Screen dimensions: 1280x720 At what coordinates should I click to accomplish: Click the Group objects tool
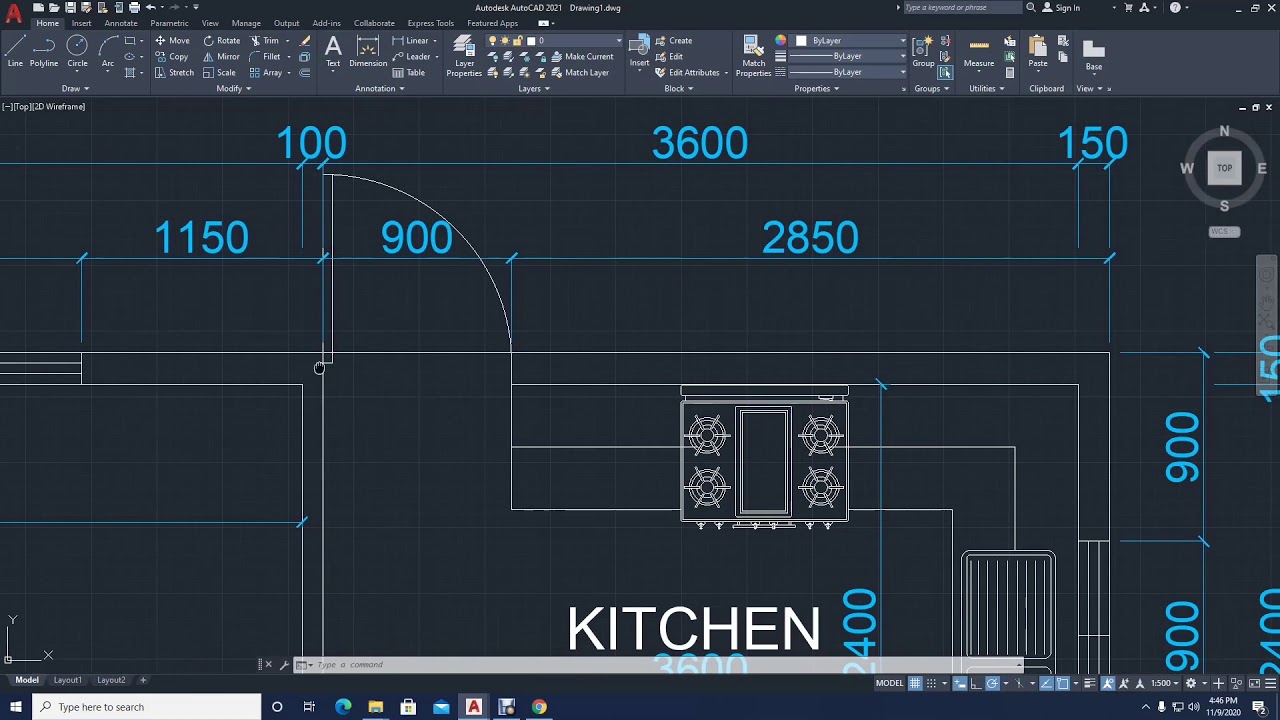[x=923, y=51]
